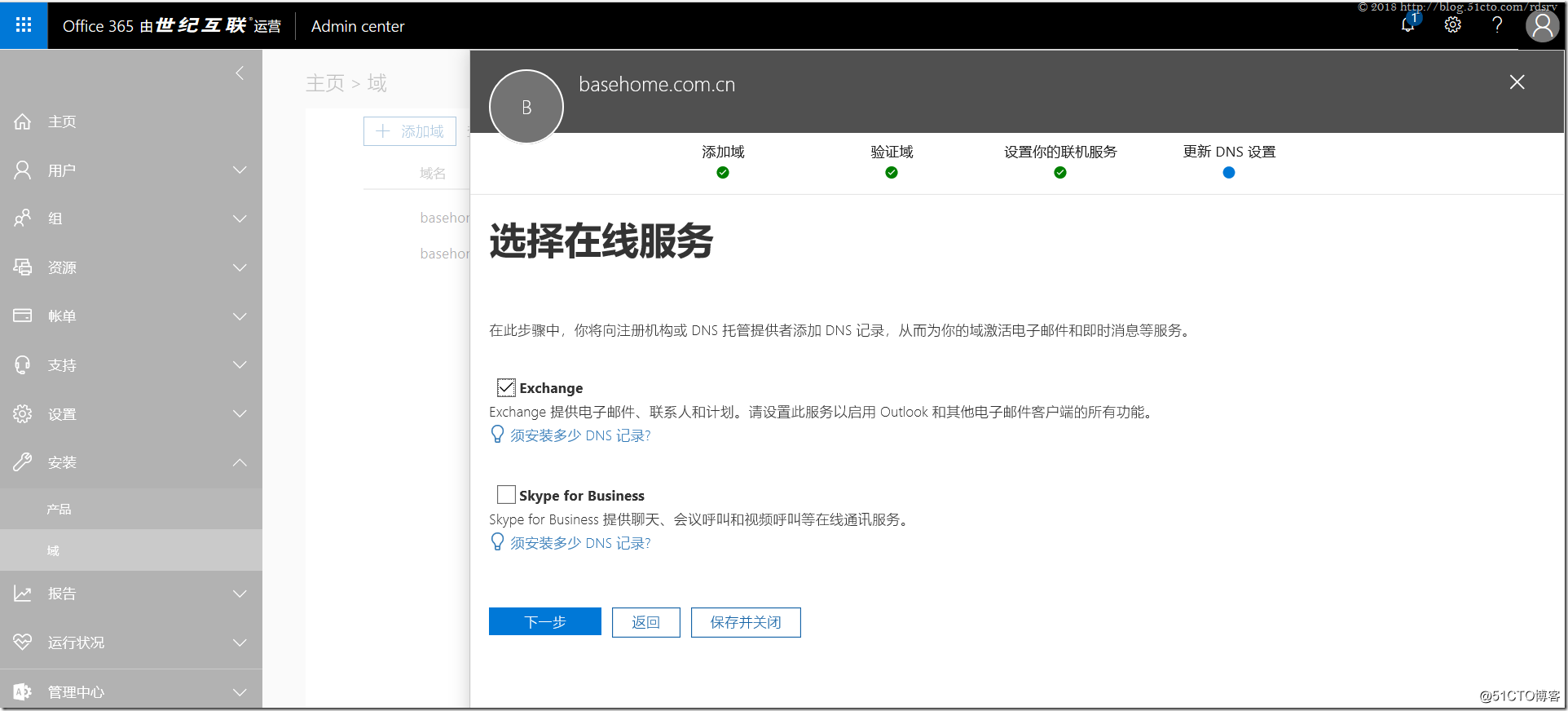Click the Admin centers icon in the sidebar

click(x=23, y=691)
